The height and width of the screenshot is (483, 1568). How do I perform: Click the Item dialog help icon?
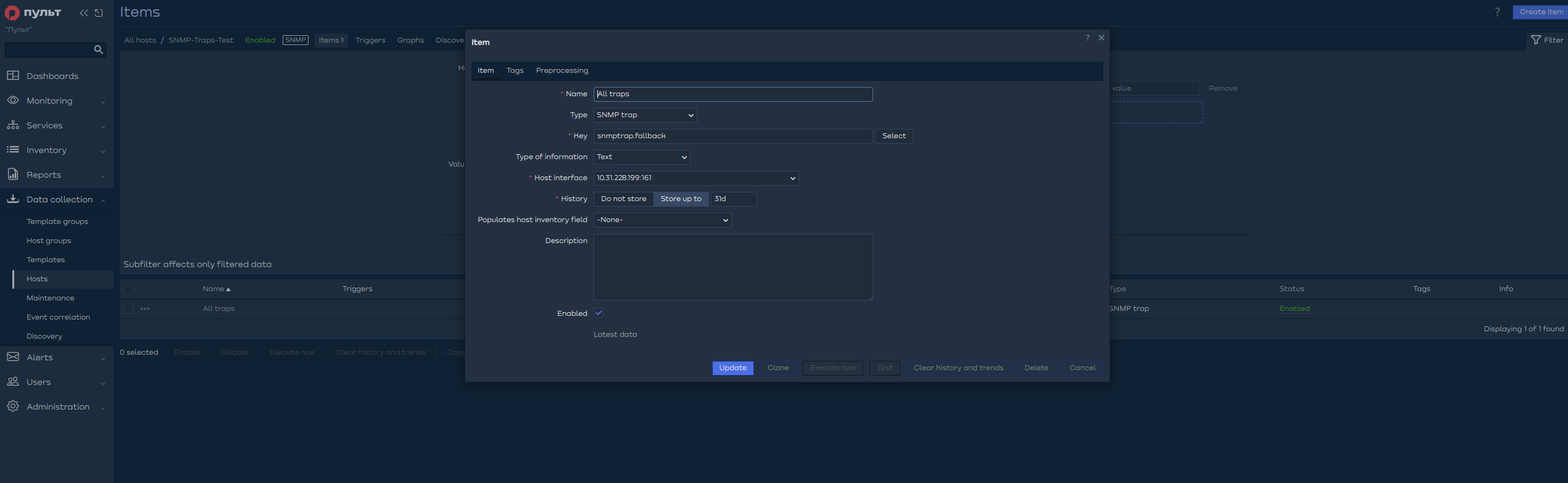tap(1087, 38)
